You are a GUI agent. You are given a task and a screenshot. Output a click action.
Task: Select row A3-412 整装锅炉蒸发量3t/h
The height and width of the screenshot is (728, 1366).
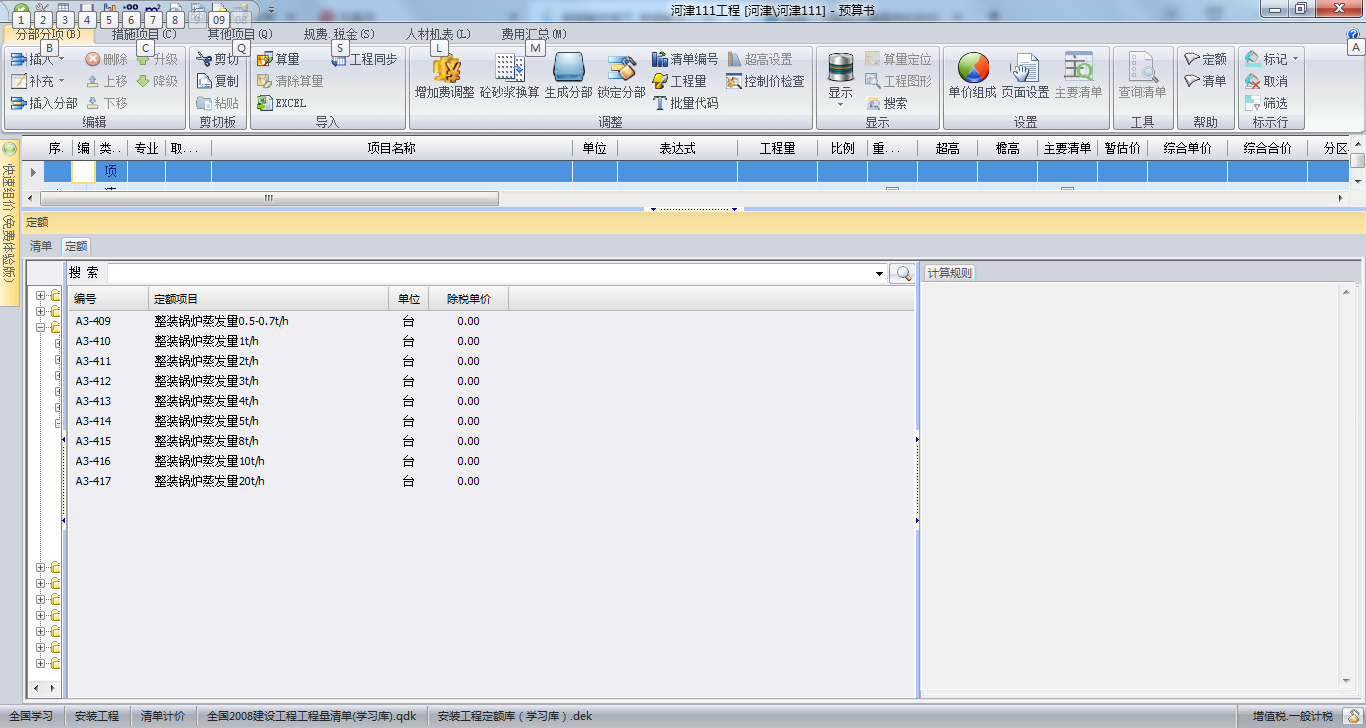pos(490,381)
